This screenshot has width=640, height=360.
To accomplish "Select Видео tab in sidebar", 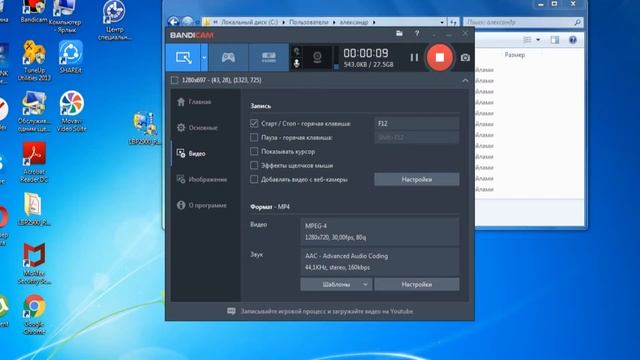I will (x=191, y=153).
